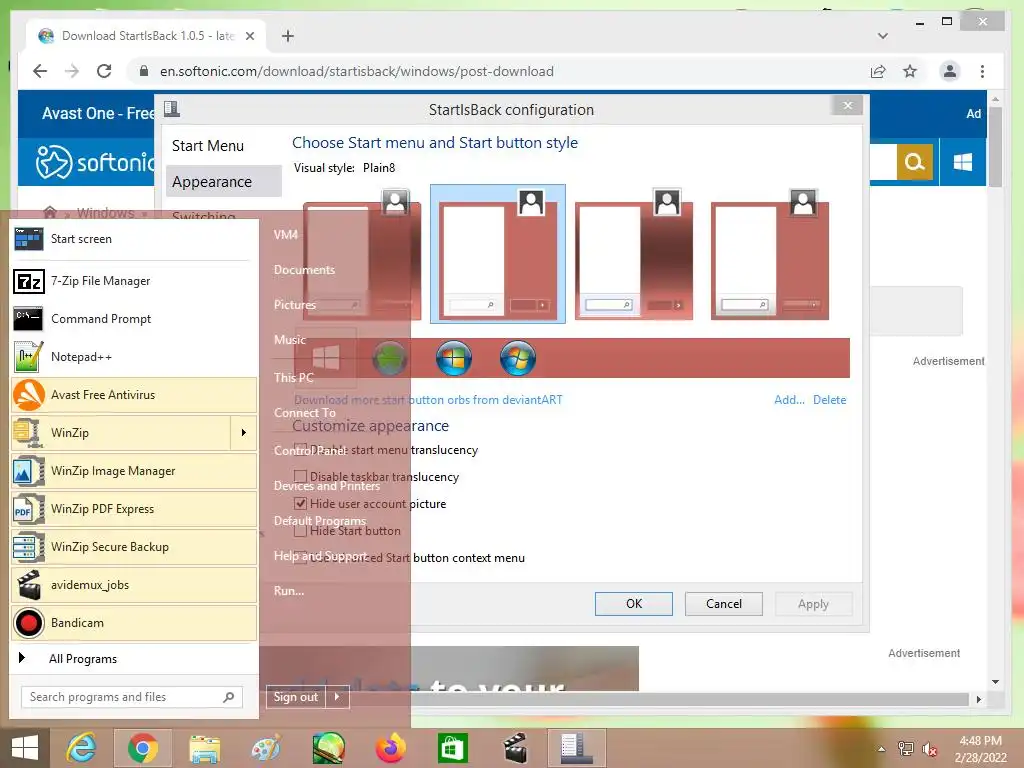Go back in Chrome

click(40, 71)
